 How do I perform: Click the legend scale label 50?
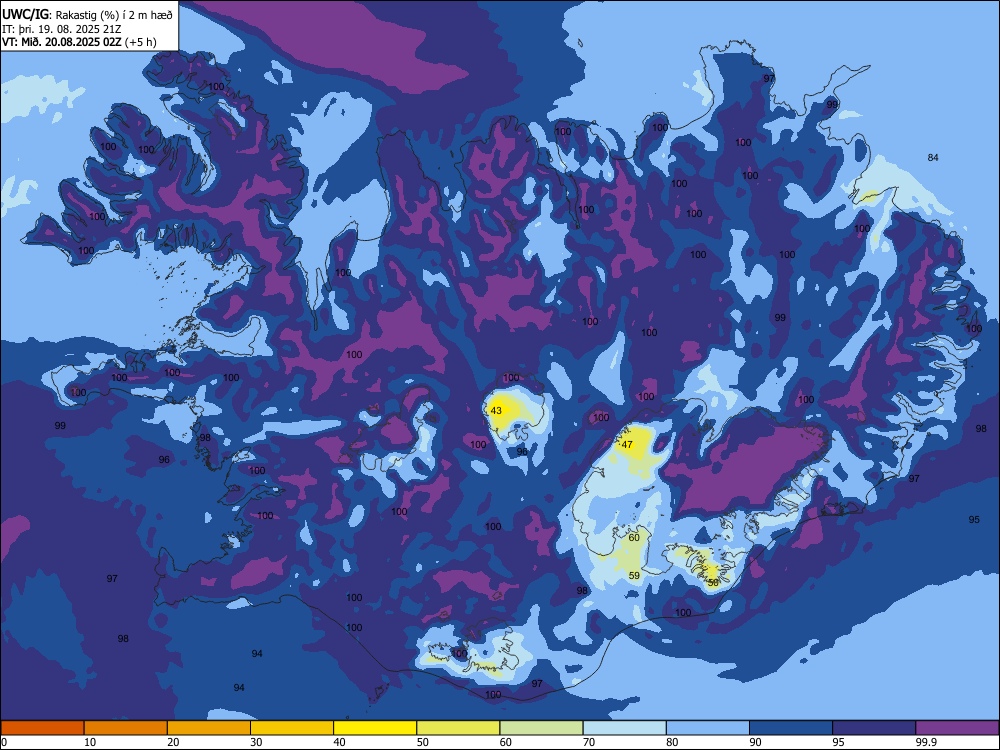coord(423,742)
